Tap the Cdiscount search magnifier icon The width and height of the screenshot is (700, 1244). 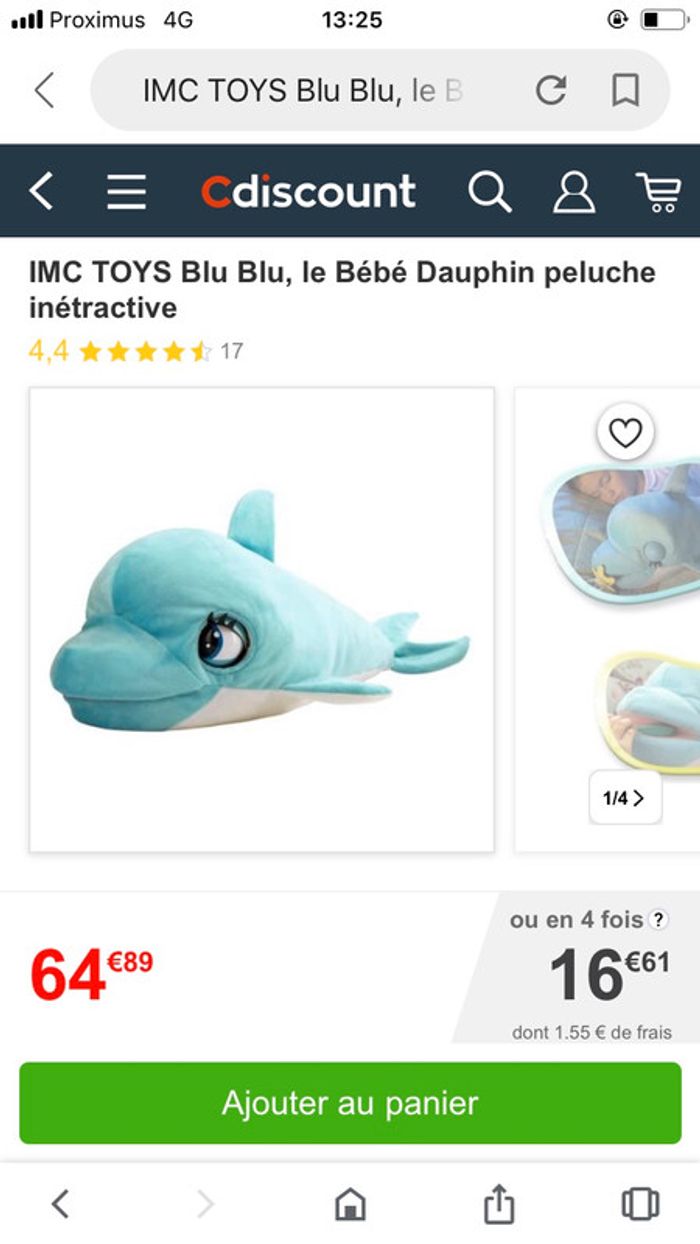[x=489, y=191]
